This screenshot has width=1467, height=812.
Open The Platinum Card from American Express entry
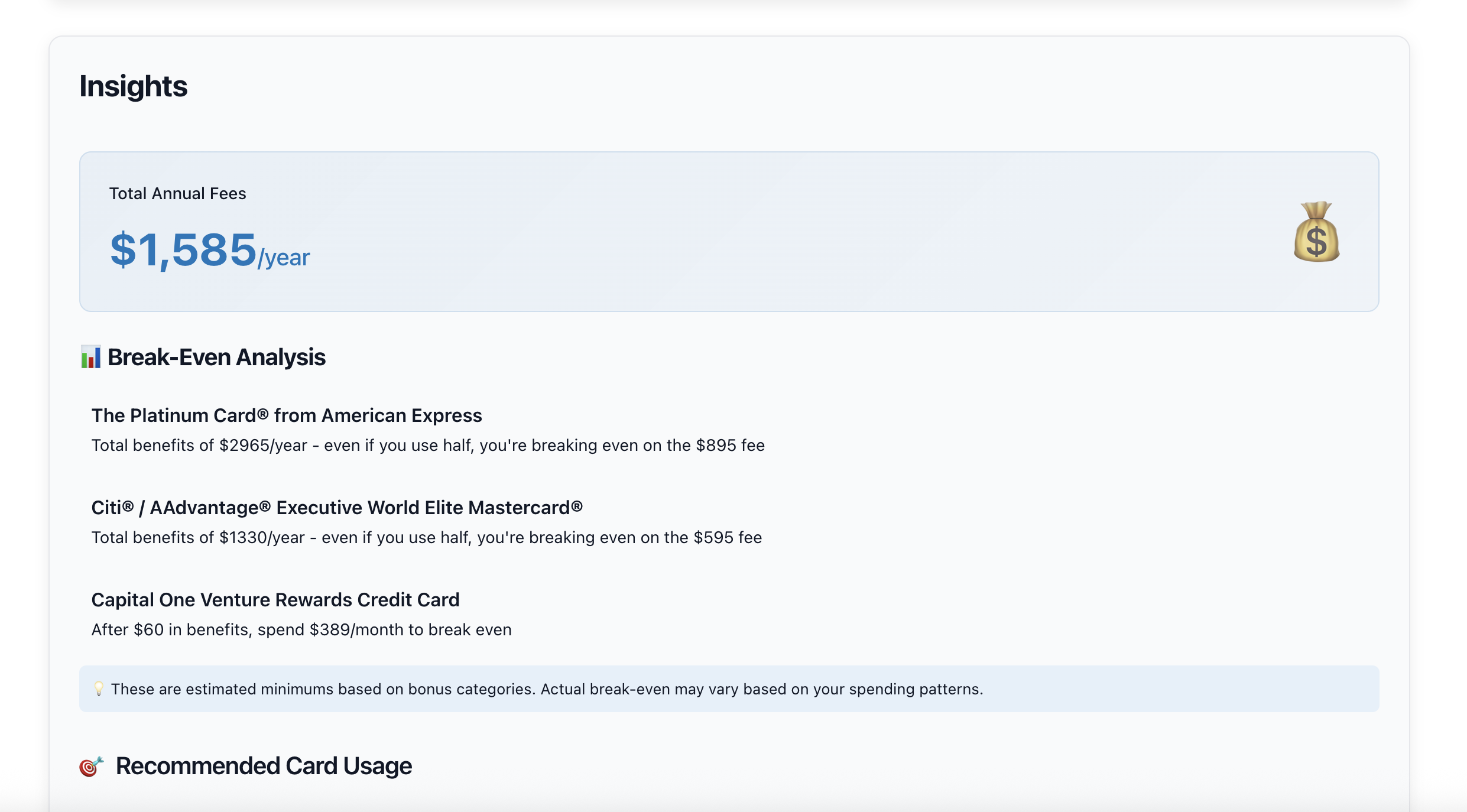pos(286,415)
